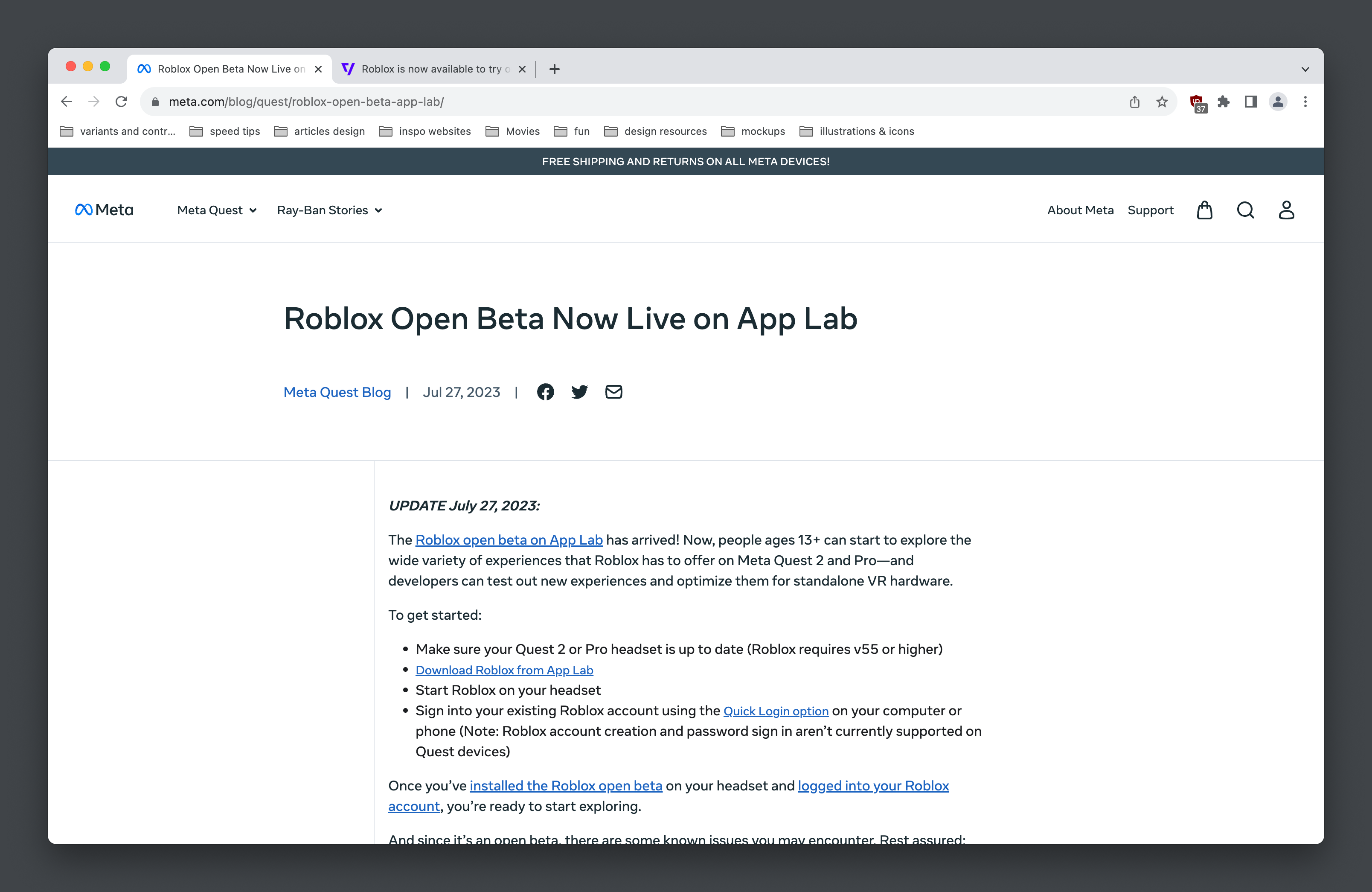
Task: Expand the tab search chevron
Action: 1305,69
